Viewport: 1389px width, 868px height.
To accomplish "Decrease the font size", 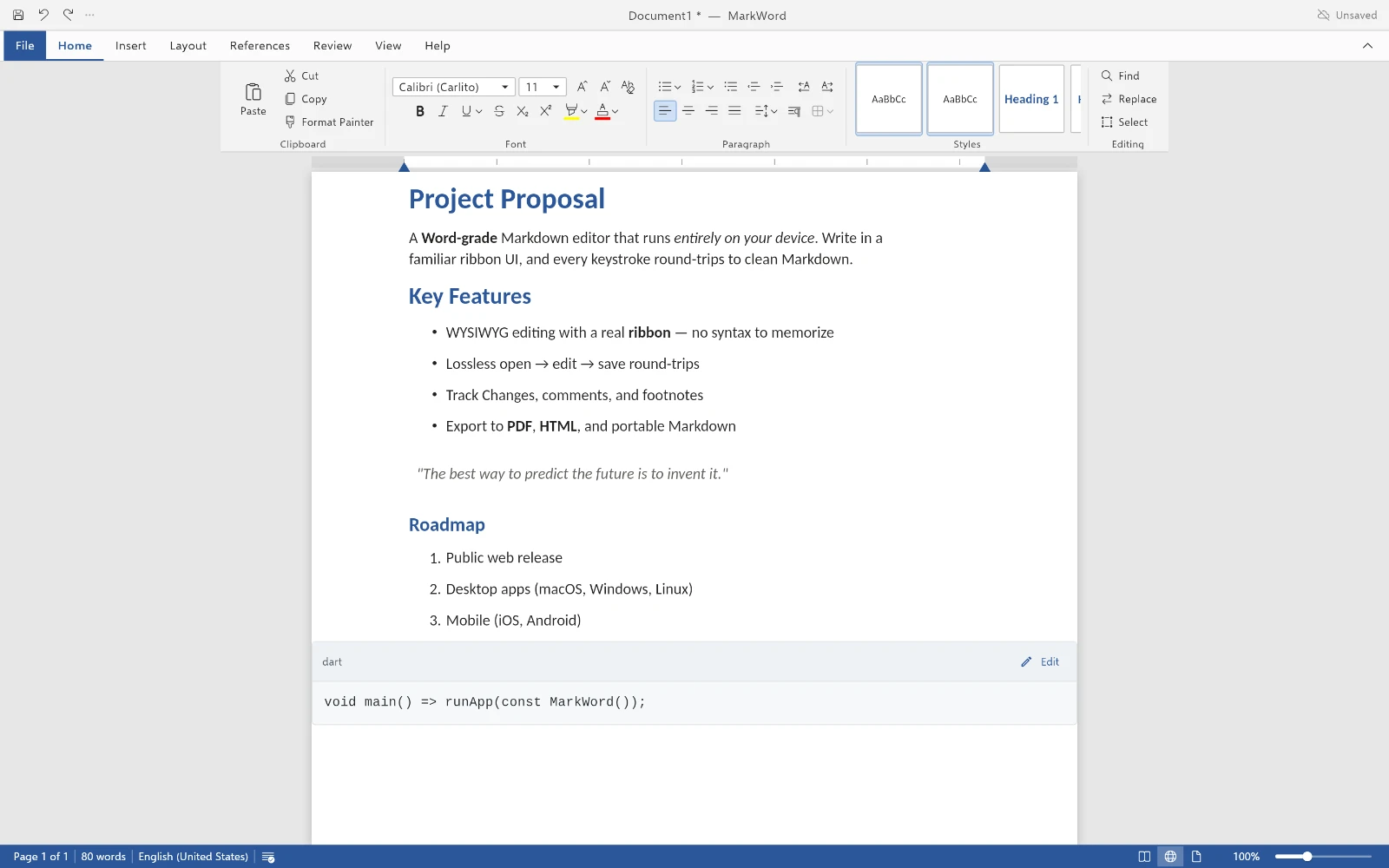I will (605, 87).
